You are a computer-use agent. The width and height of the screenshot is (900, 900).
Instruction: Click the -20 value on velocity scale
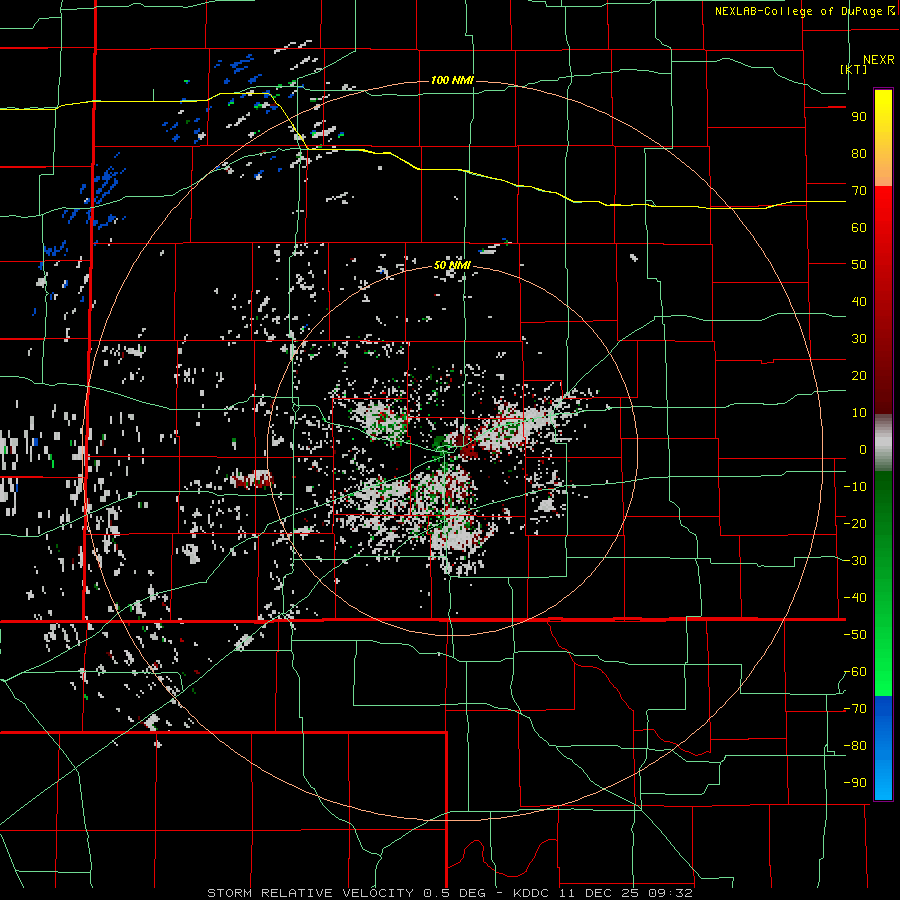pos(855,524)
